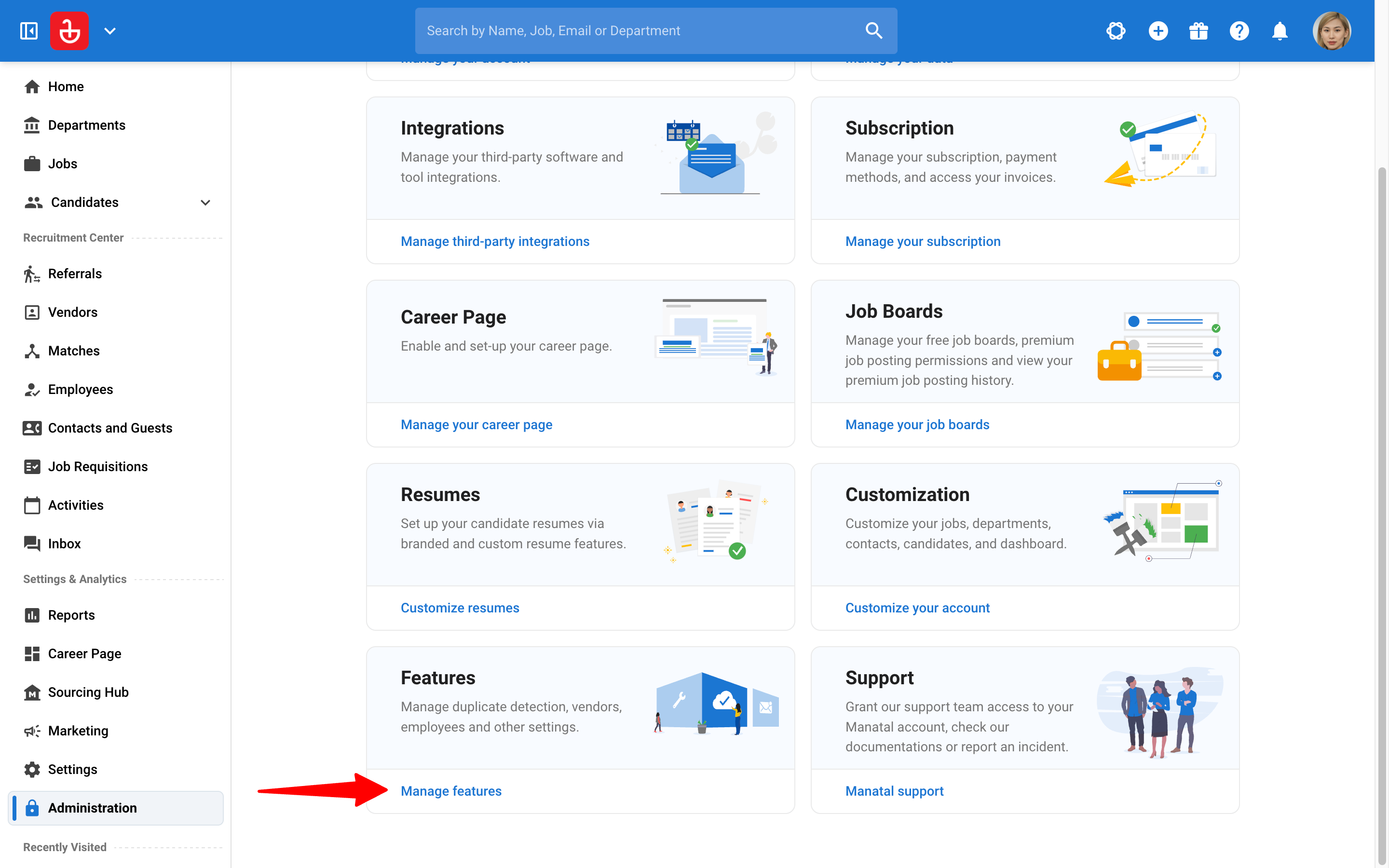Open the user profile avatar
Image resolution: width=1389 pixels, height=868 pixels.
1332,31
